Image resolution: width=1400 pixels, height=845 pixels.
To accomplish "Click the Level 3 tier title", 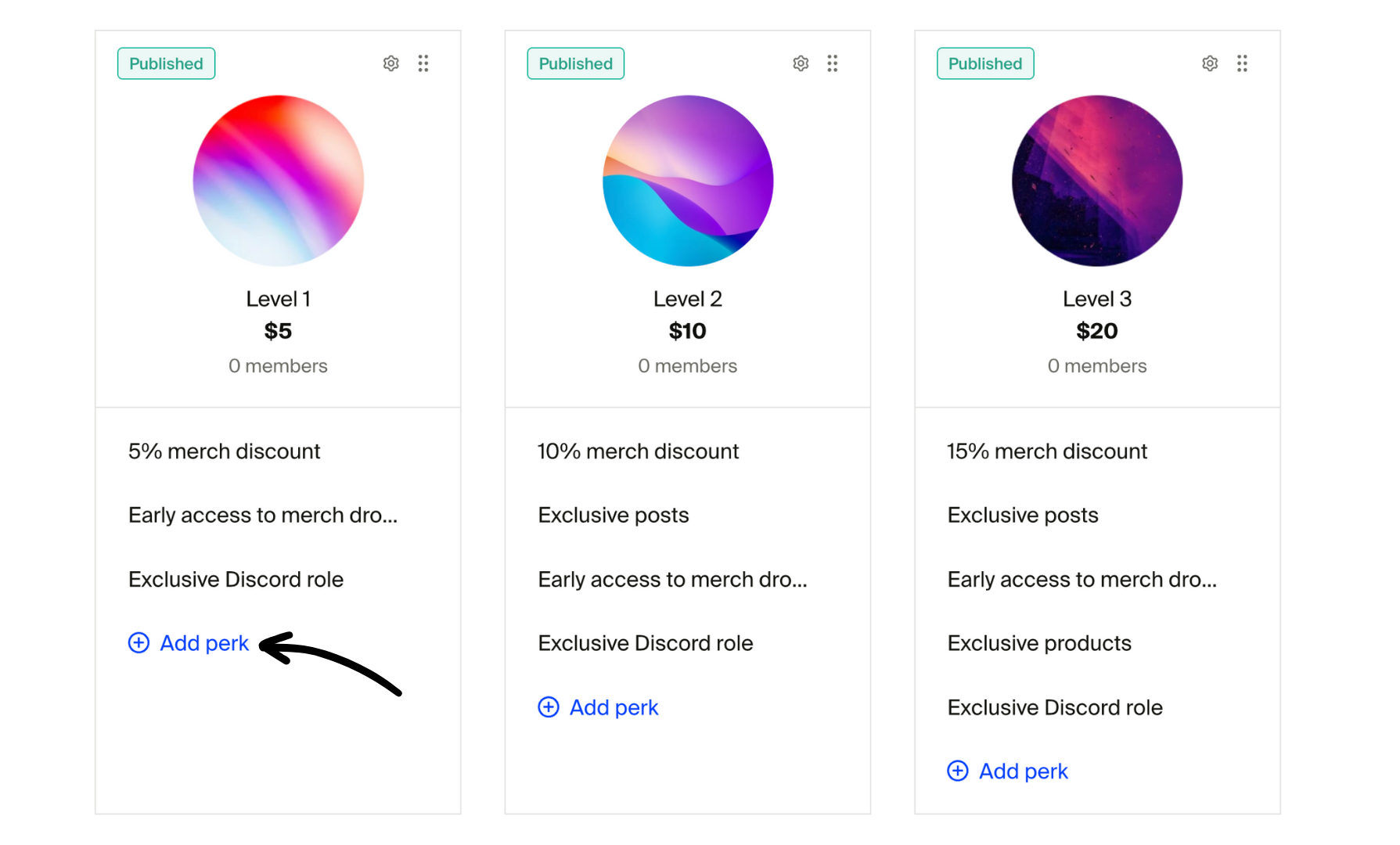I will [1097, 299].
